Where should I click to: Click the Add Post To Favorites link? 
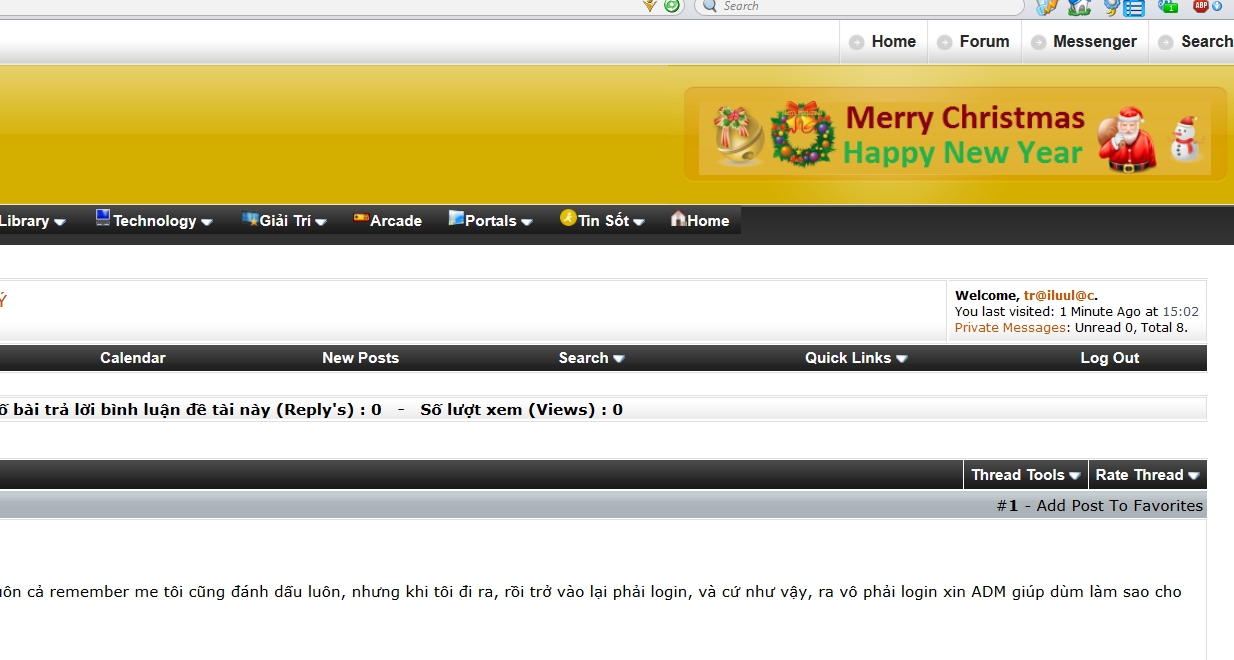click(x=1119, y=506)
